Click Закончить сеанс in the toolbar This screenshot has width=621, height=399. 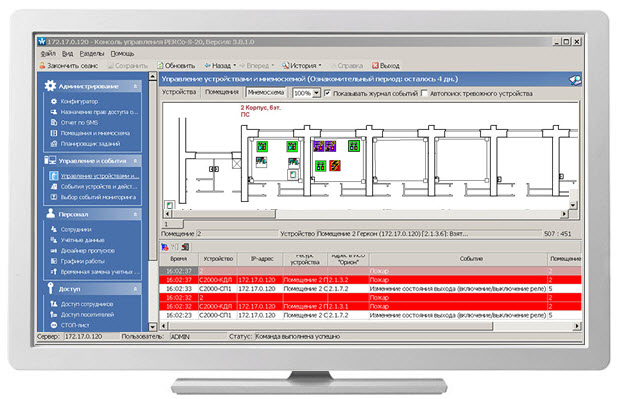69,65
